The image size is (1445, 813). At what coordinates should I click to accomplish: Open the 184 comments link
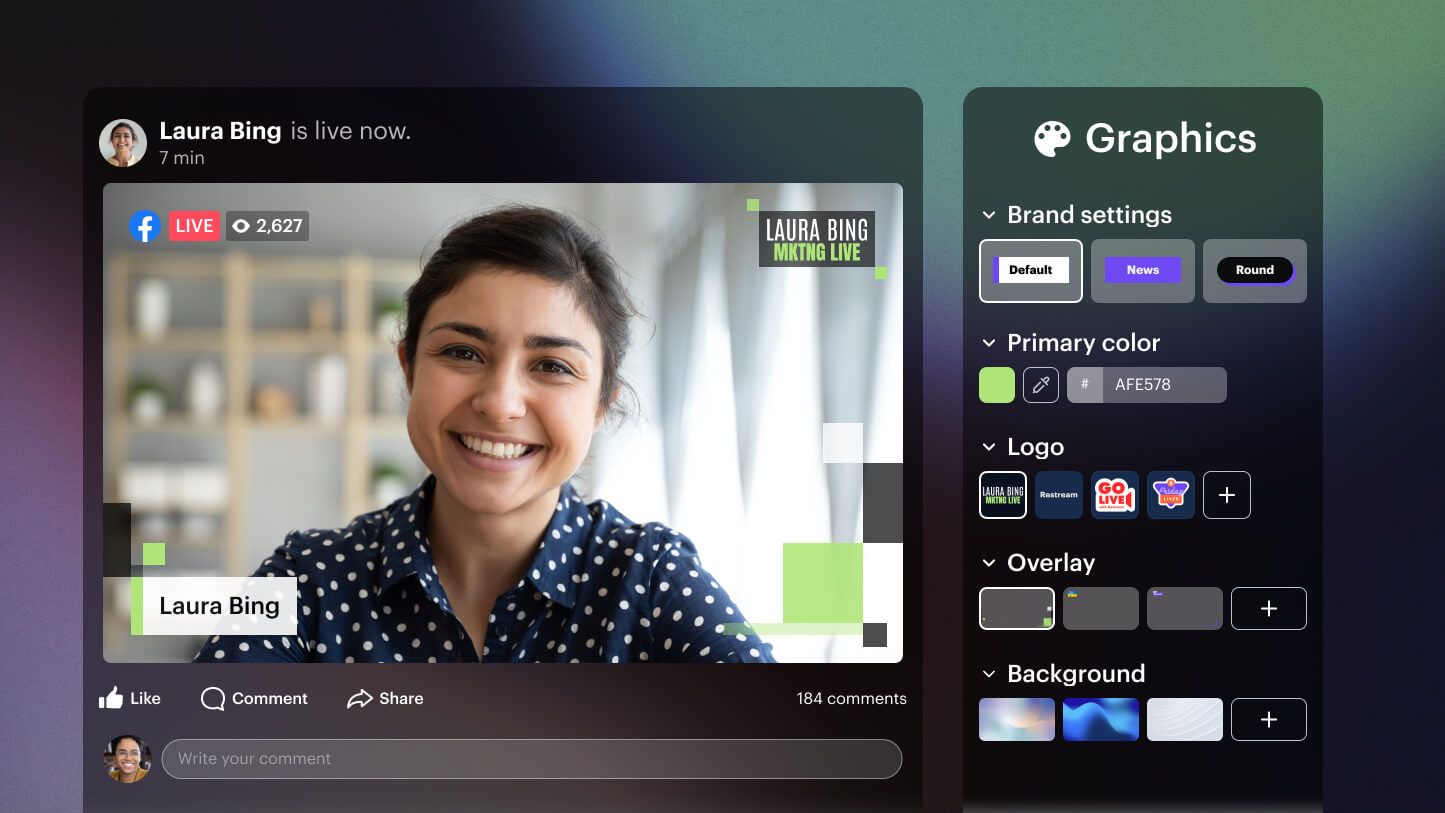851,698
